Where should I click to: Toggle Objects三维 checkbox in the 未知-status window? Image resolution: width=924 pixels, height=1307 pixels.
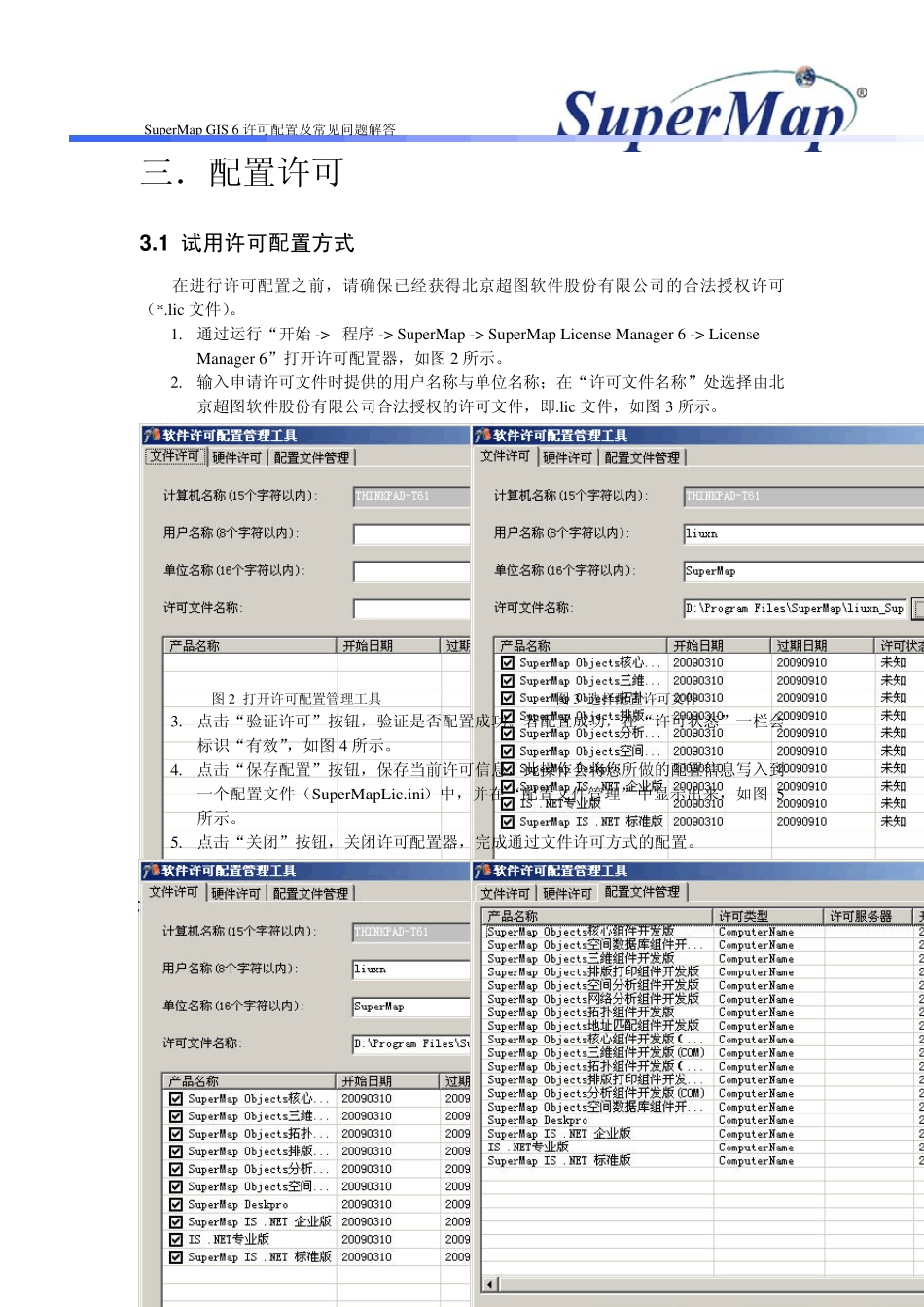click(507, 681)
